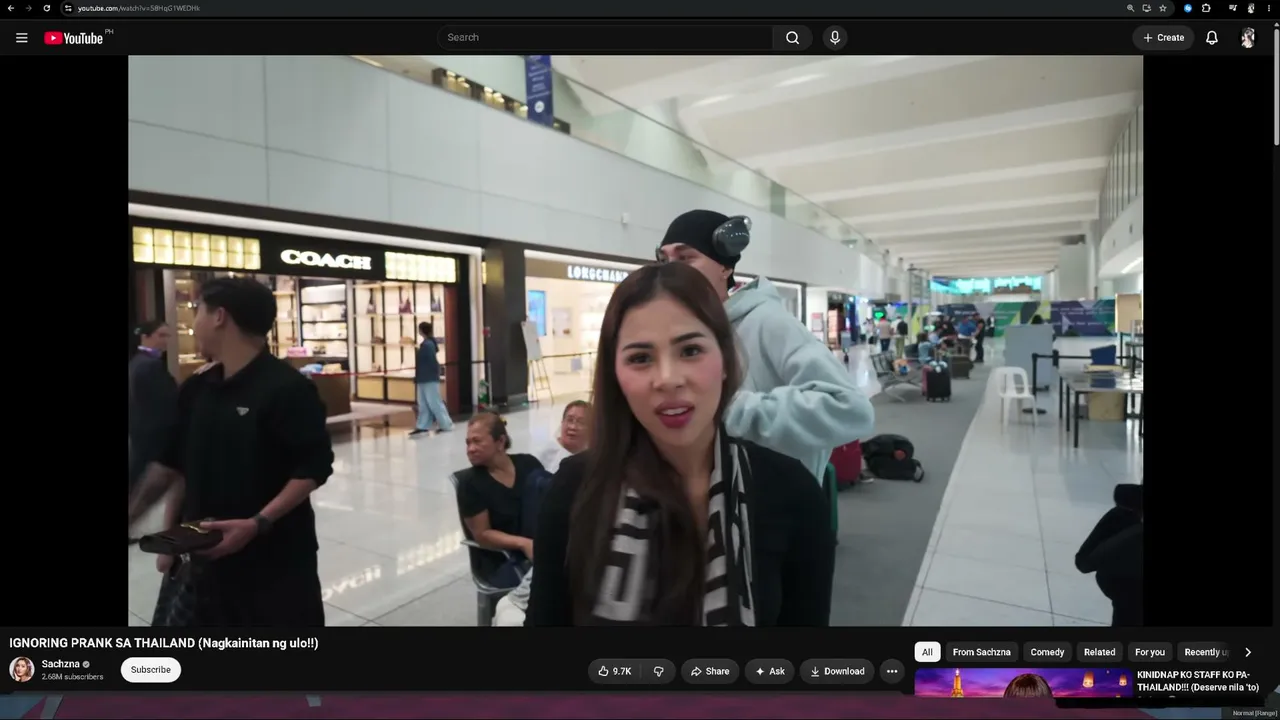Select the For you chip
This screenshot has height=720, width=1280.
(1150, 652)
